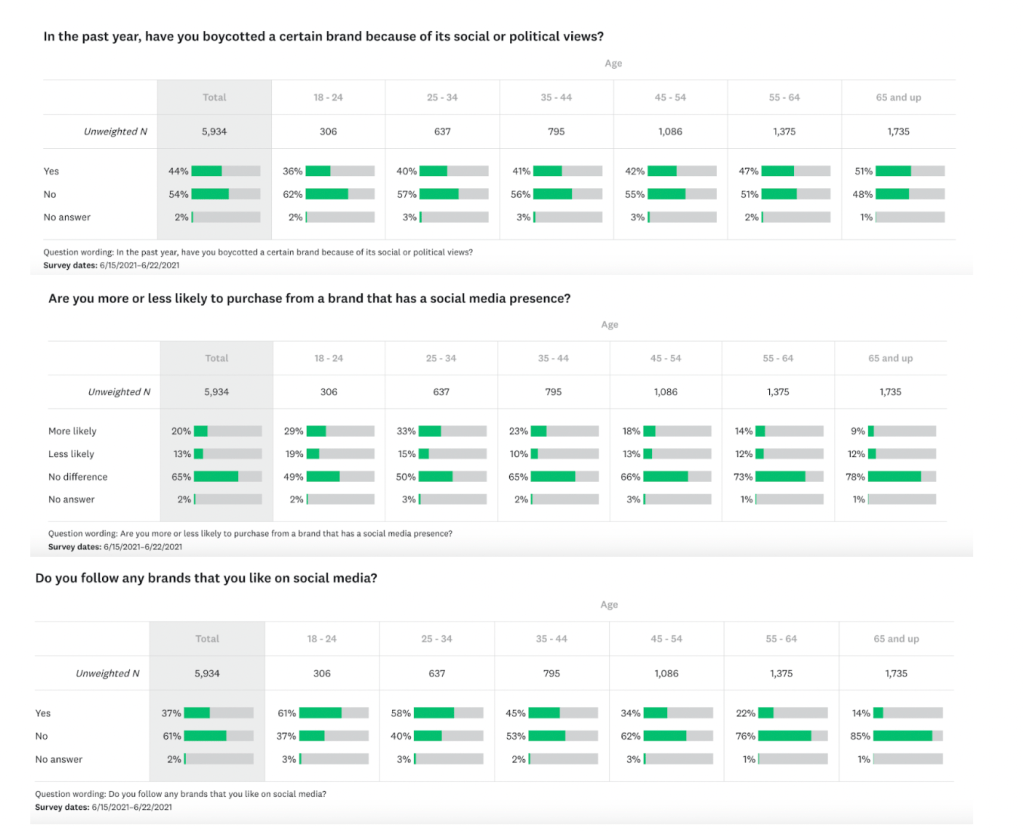Viewport: 1023px width, 831px height.
Task: Click the 'No difference' row label
Action: pos(78,477)
